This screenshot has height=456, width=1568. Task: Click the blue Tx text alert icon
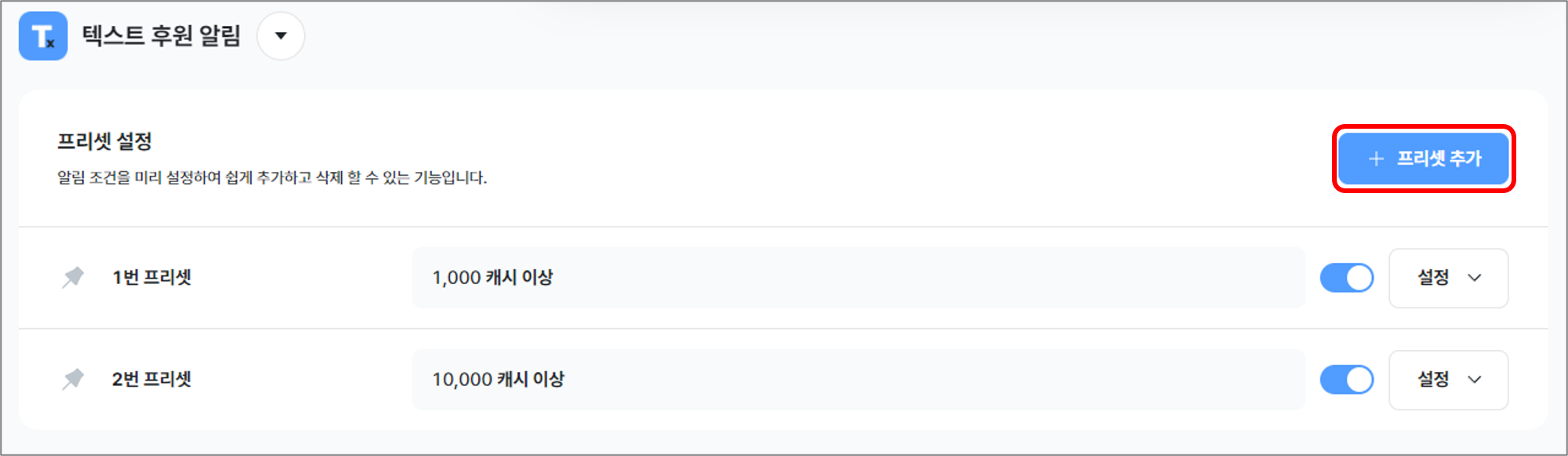pyautogui.click(x=43, y=36)
